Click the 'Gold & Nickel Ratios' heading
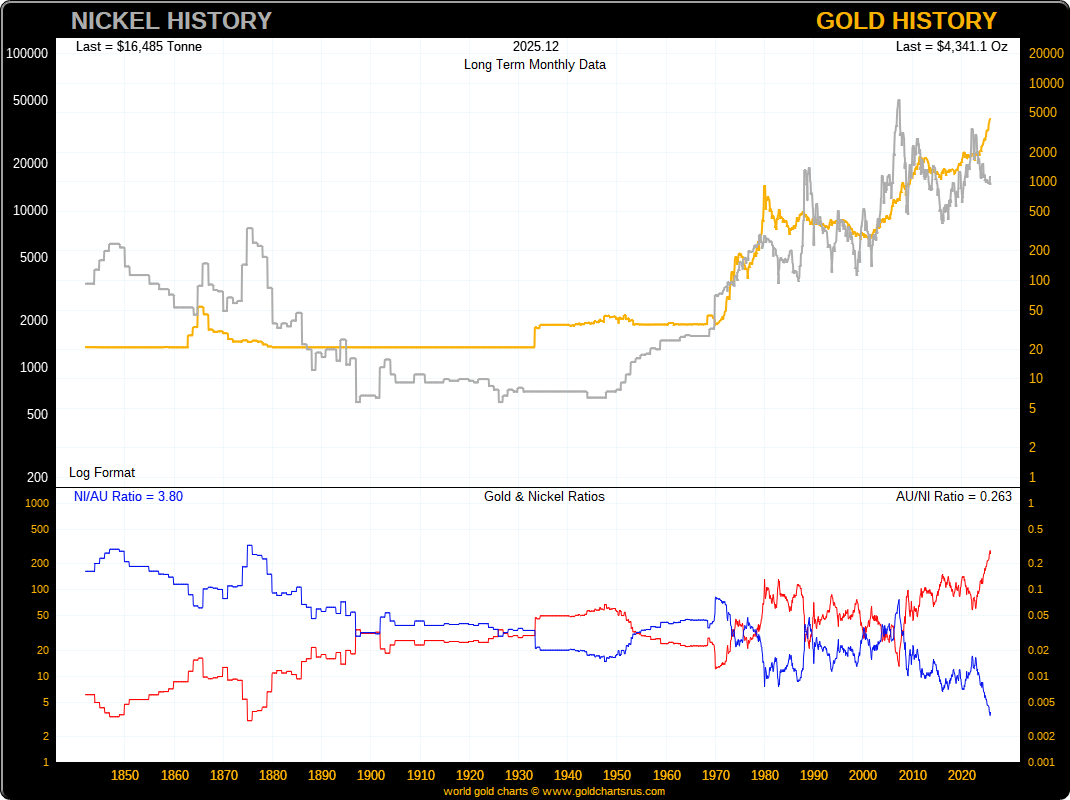This screenshot has width=1070, height=800. (x=544, y=496)
